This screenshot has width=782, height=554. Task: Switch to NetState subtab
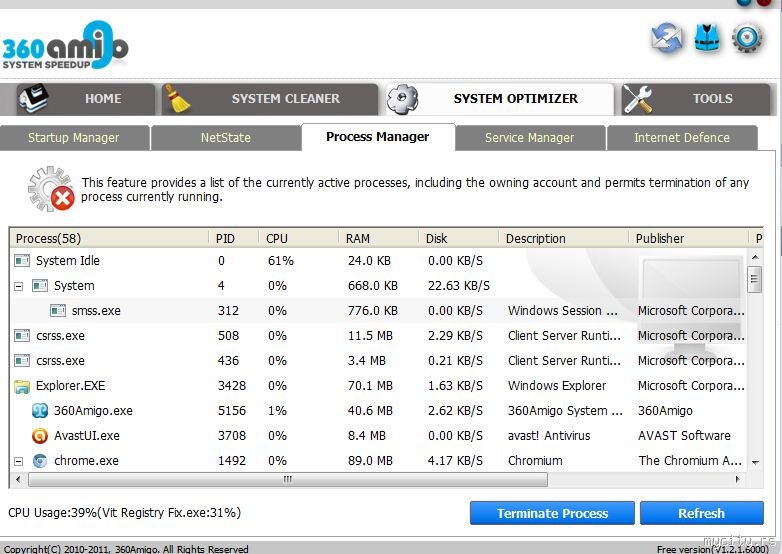pos(226,138)
